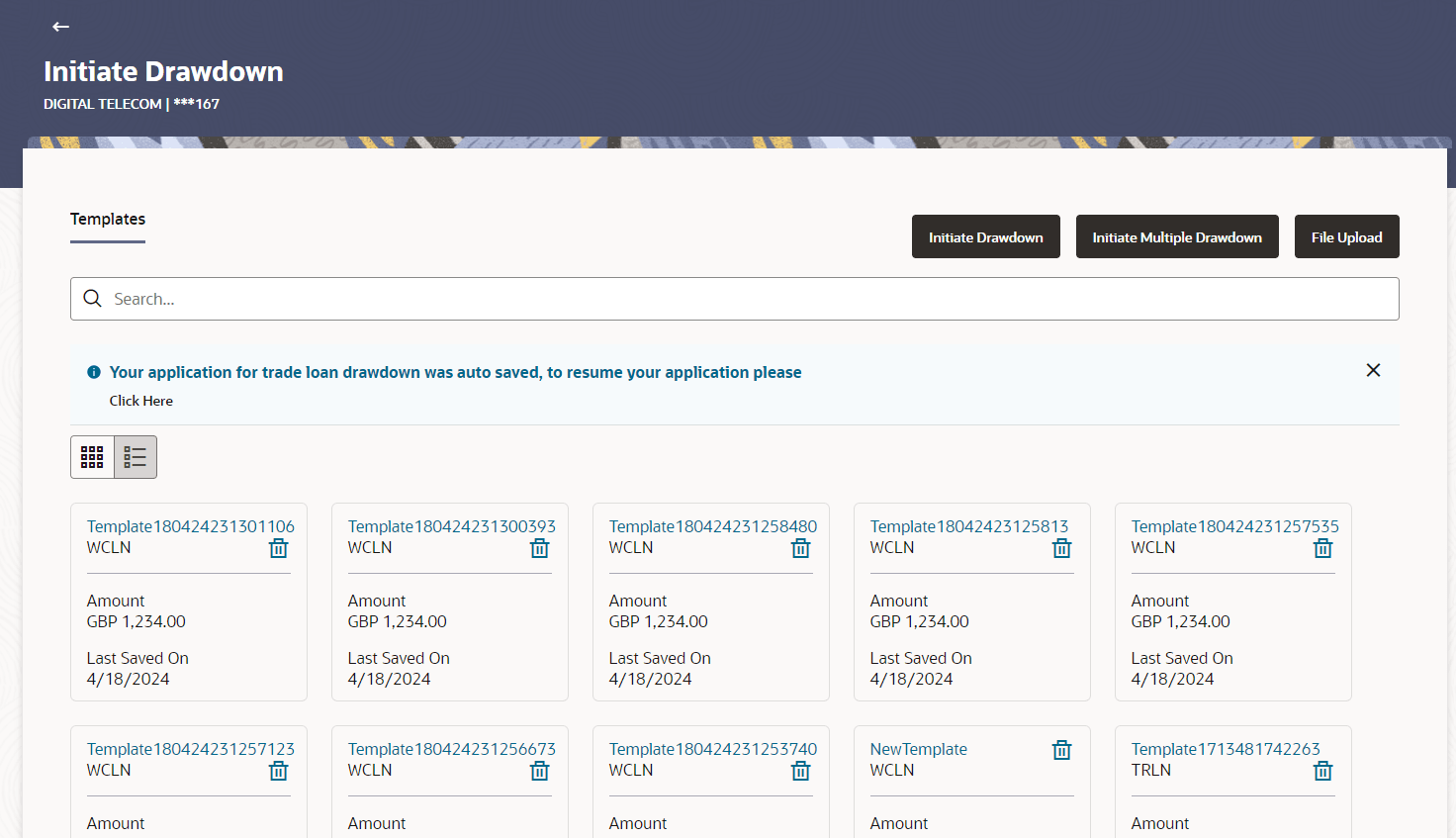Open Template180424231257535
Viewport: 1456px width, 838px height.
point(1235,526)
